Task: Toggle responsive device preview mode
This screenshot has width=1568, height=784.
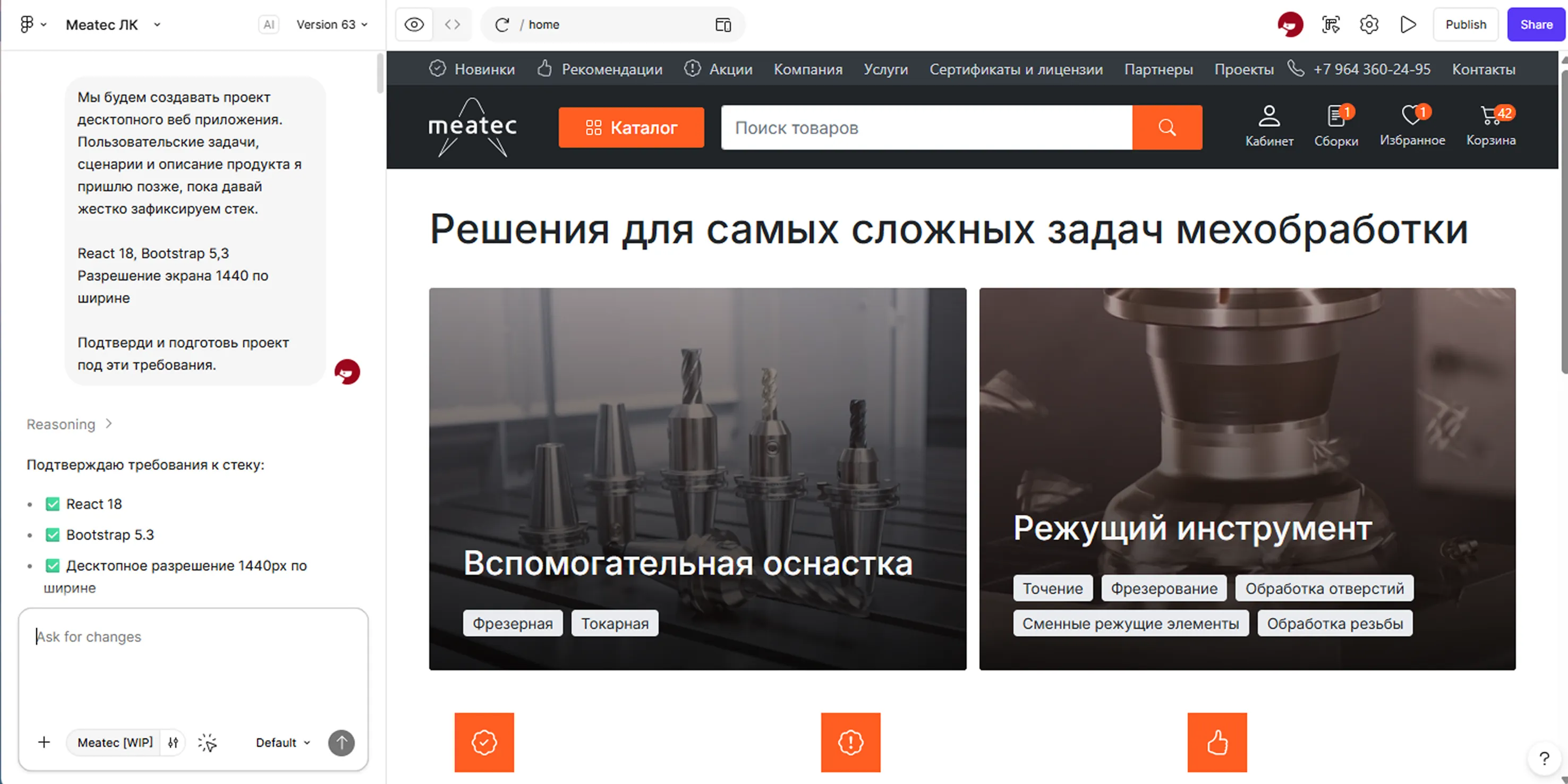Action: point(723,24)
